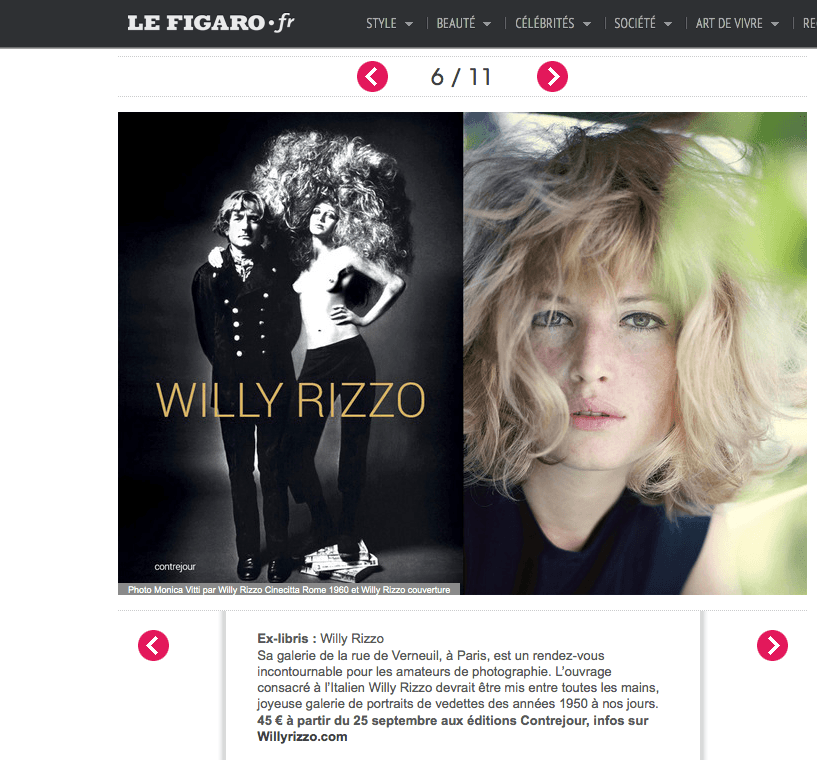The height and width of the screenshot is (760, 817).
Task: Expand the Beauté menu dropdown arrow
Action: [x=487, y=24]
